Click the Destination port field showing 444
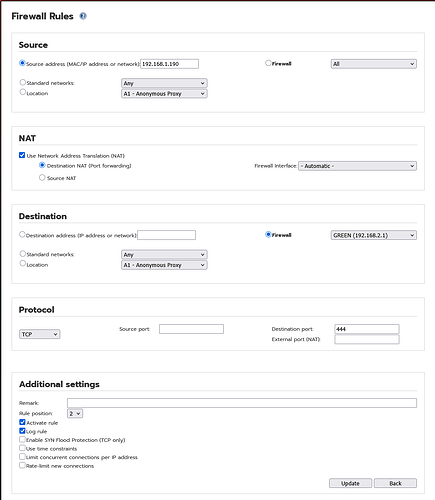 click(367, 329)
